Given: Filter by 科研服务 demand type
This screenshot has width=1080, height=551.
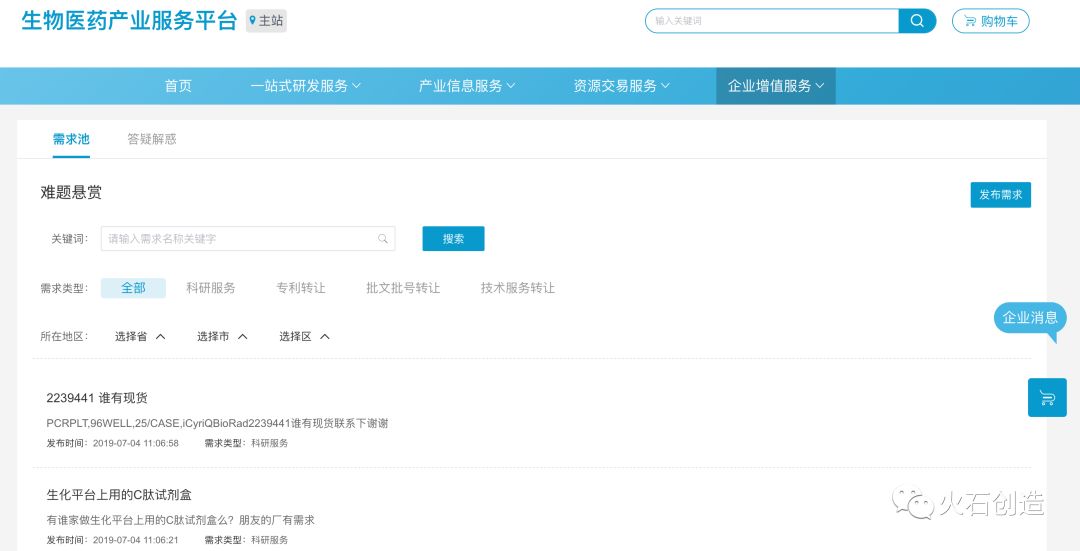Looking at the screenshot, I should tap(211, 288).
